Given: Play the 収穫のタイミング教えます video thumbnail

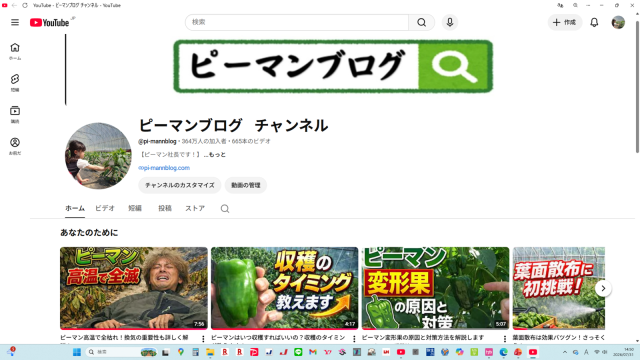Looking at the screenshot, I should [284, 288].
